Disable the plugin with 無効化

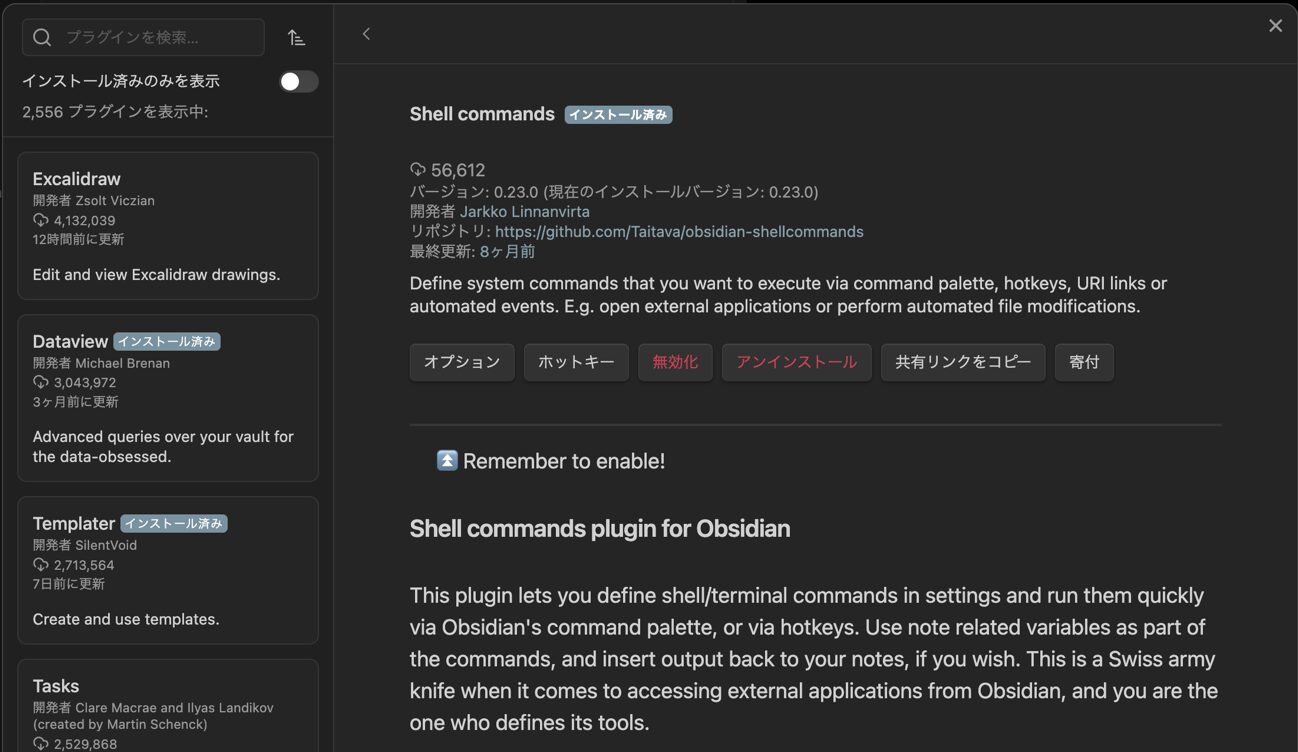click(x=675, y=362)
